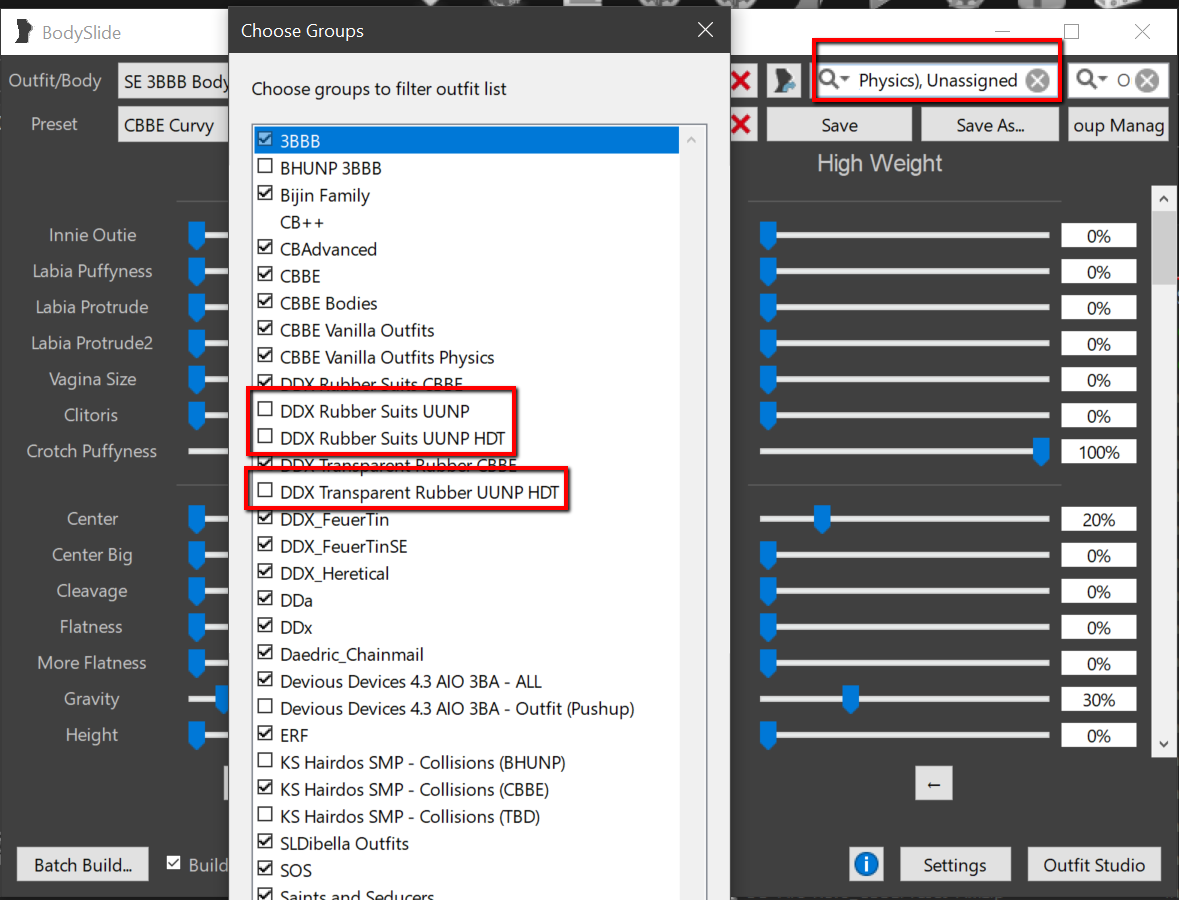Open the group filter magnifier icon
This screenshot has width=1179, height=900.
(x=833, y=79)
